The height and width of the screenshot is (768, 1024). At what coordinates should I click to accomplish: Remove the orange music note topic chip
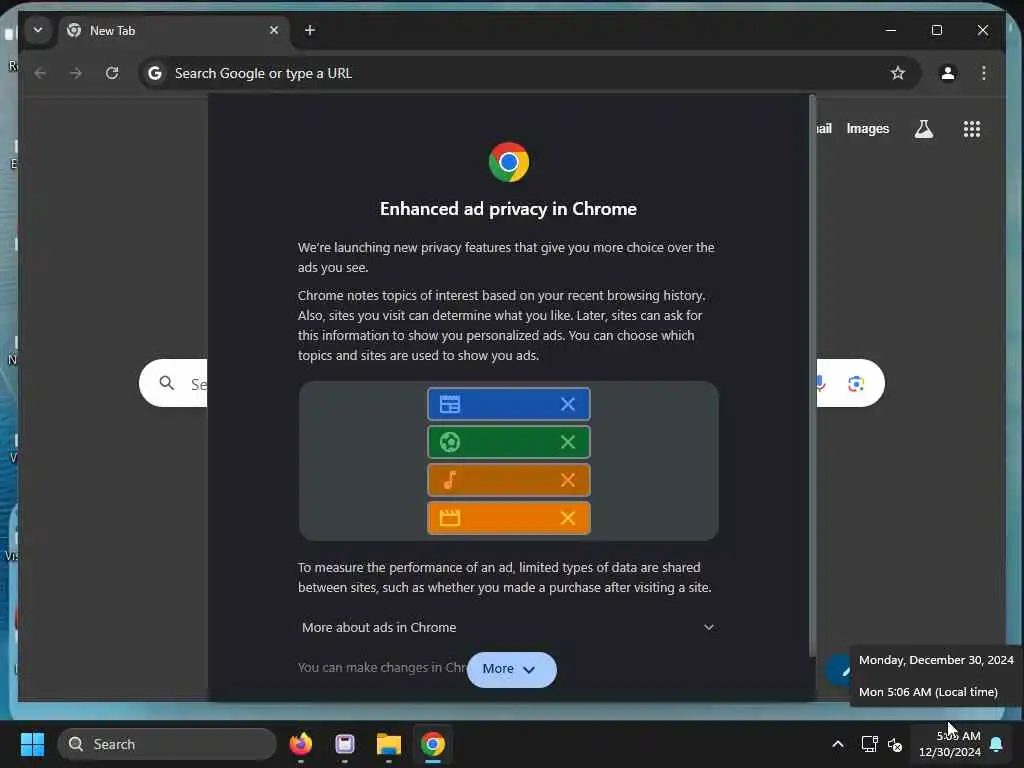click(x=568, y=480)
